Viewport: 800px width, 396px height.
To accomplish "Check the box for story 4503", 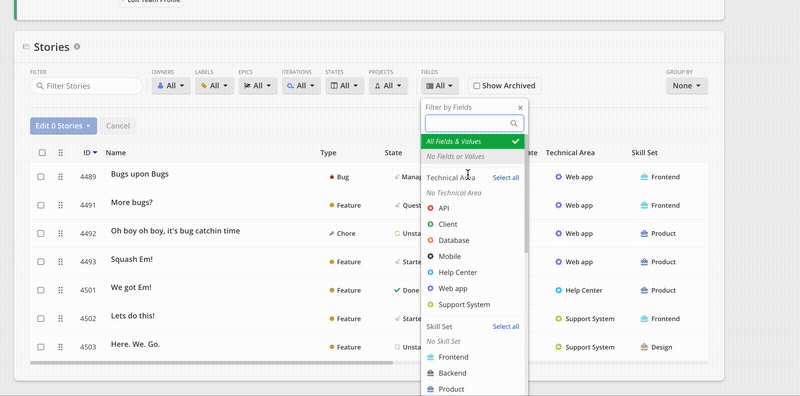I will tap(41, 347).
